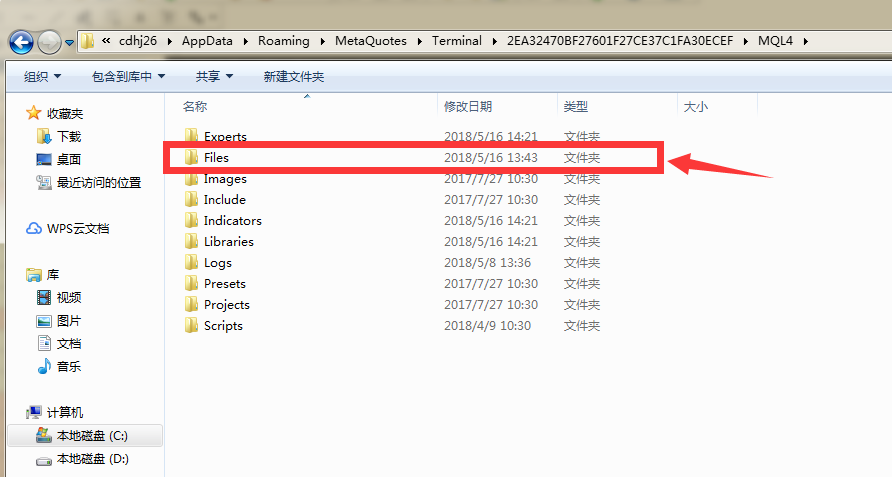This screenshot has width=892, height=477.
Task: Go to AppData in address path
Action: click(207, 41)
